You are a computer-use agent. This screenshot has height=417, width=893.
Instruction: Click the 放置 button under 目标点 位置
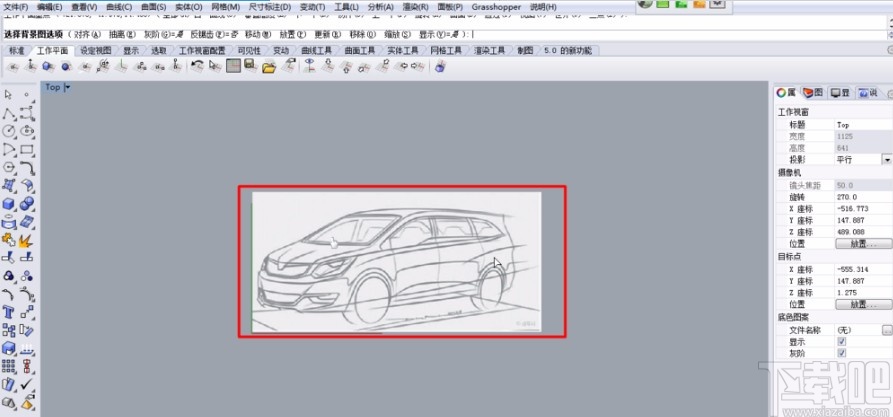tap(863, 304)
